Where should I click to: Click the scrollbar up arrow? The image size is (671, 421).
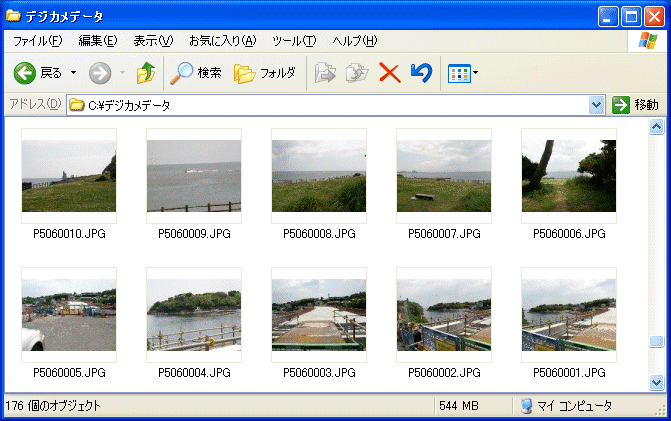[x=656, y=127]
